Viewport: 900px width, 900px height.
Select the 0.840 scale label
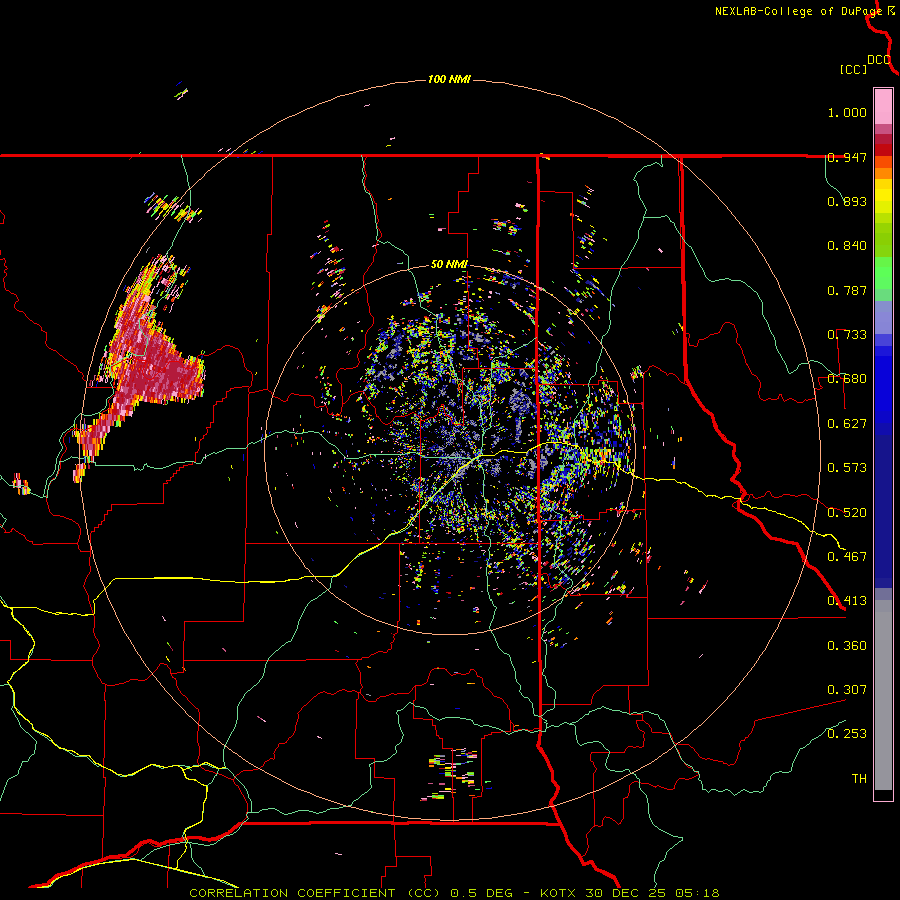[x=847, y=246]
